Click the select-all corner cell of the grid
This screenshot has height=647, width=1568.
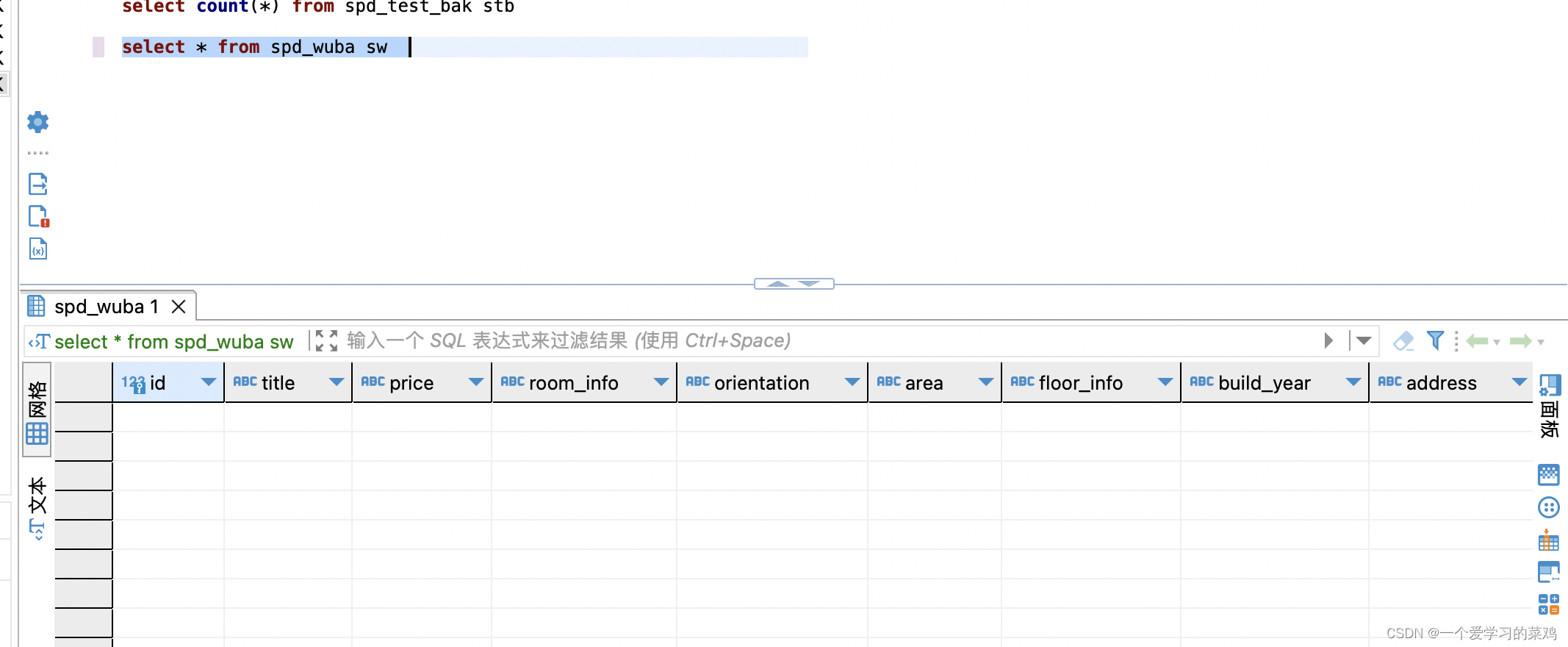83,382
